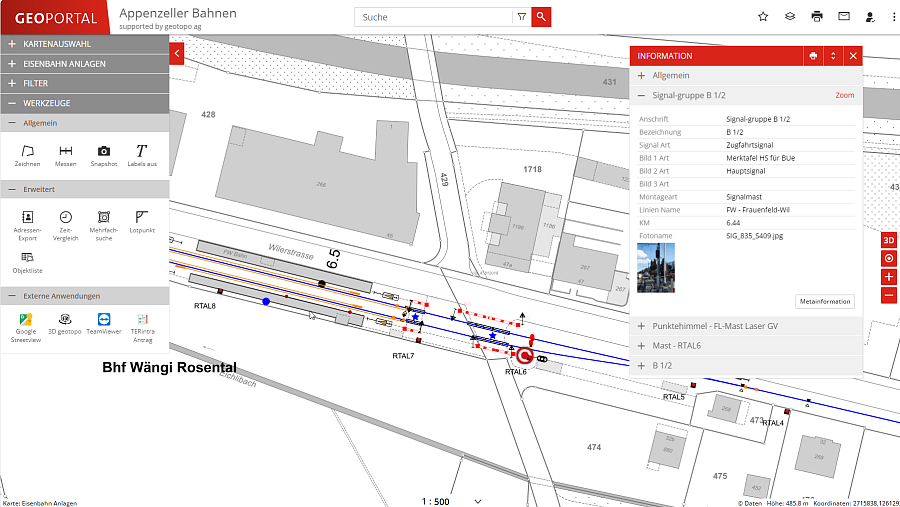Click the Linien Name value FW - Frauenfeld-Wil
The image size is (900, 507).
coord(758,210)
